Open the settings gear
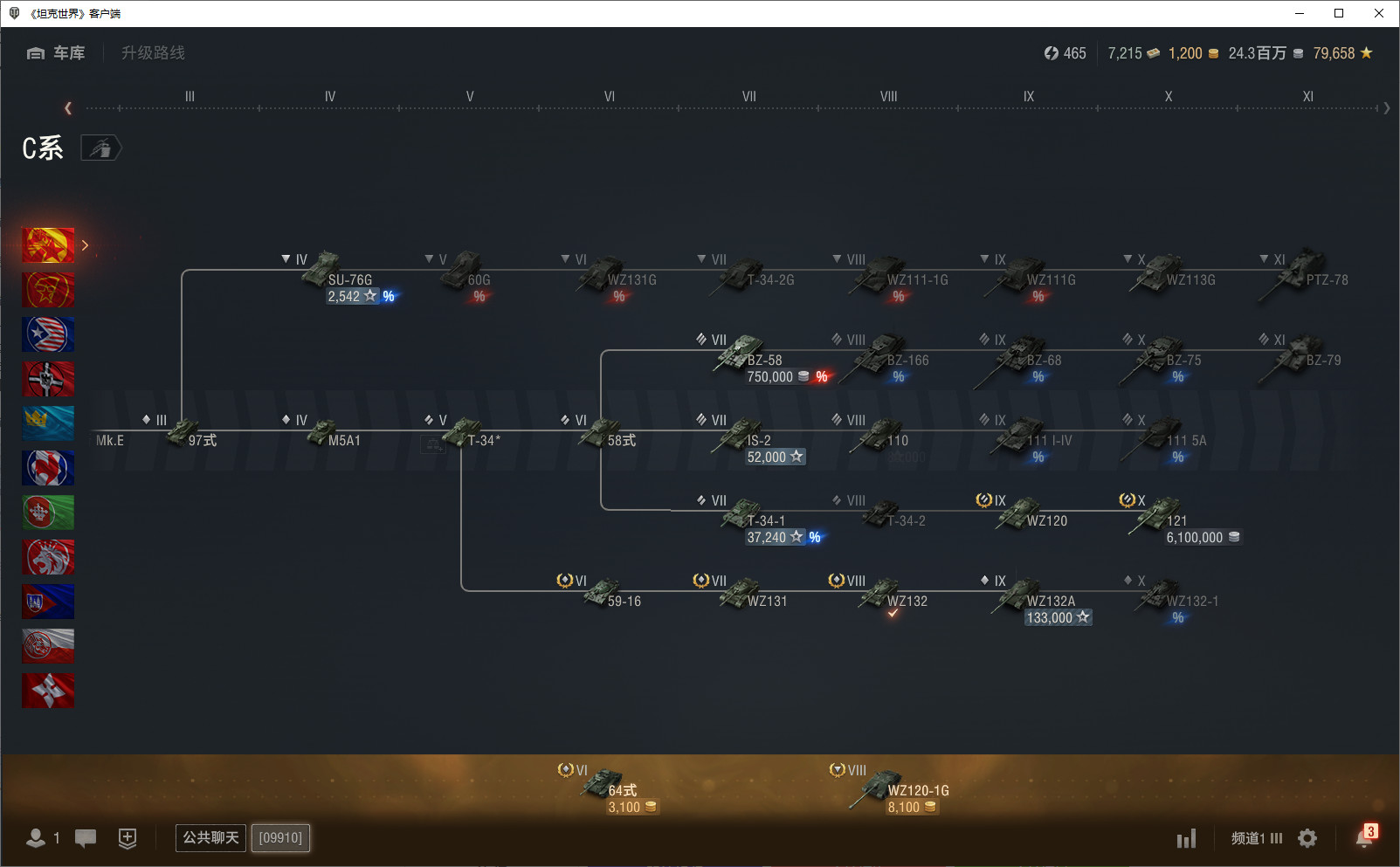1400x867 pixels. coord(1307,838)
